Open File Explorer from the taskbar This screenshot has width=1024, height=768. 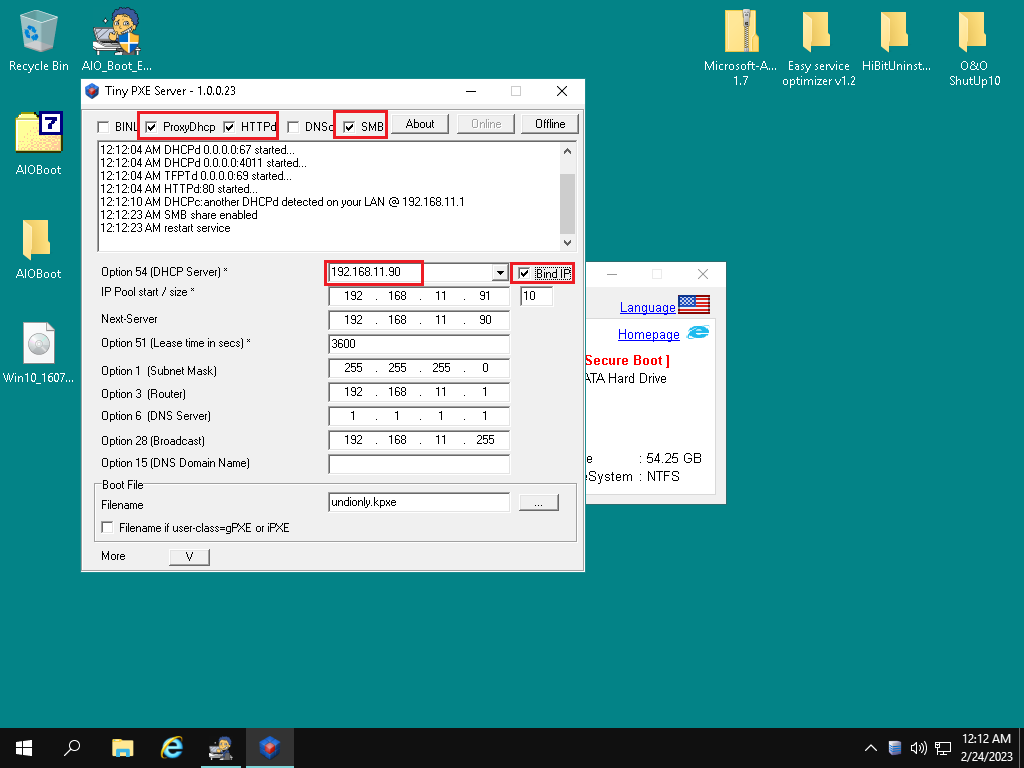click(122, 747)
